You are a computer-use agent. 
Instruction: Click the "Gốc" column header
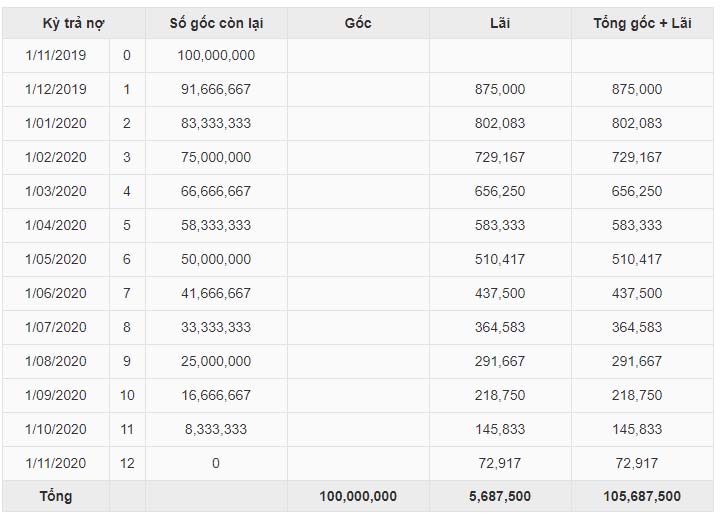(358, 23)
